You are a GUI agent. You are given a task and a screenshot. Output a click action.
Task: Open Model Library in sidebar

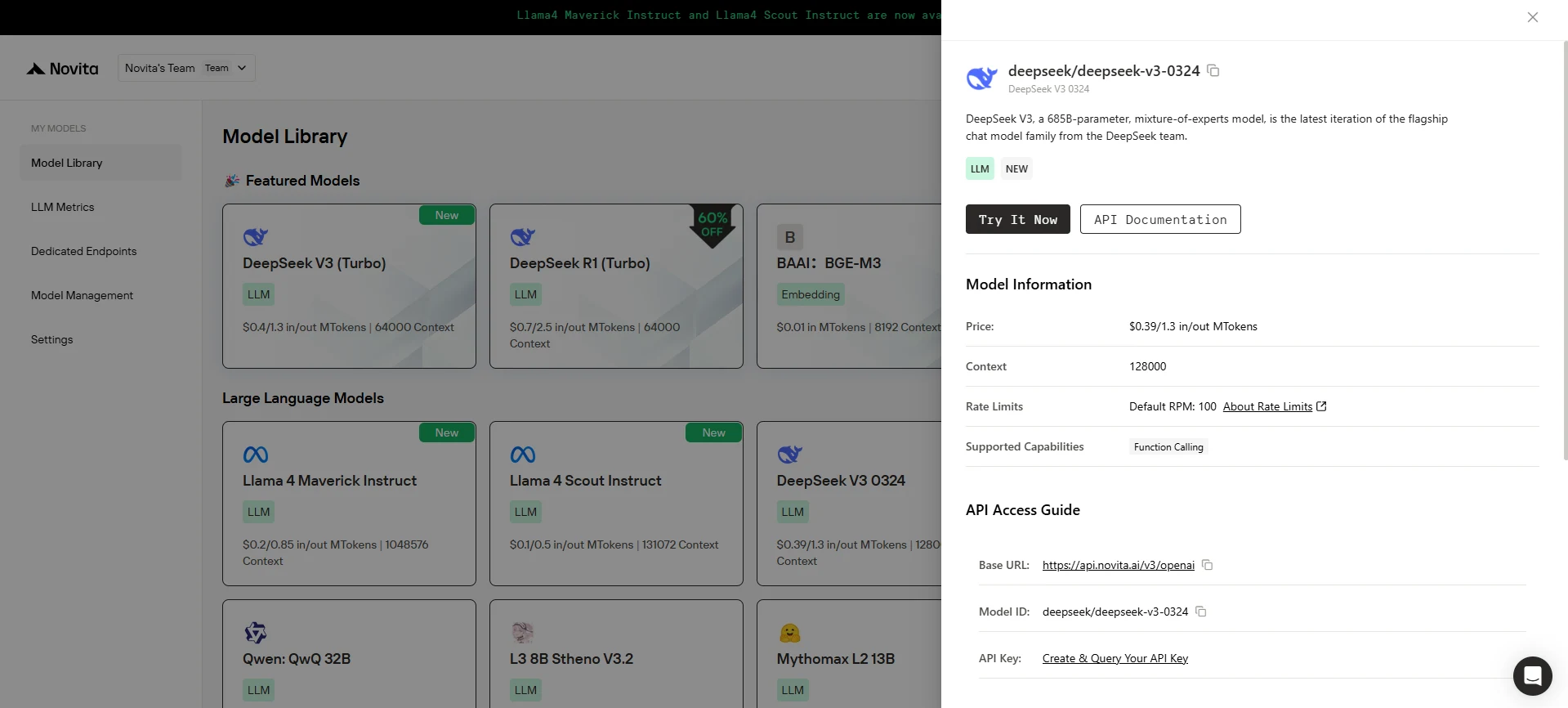[x=101, y=163]
